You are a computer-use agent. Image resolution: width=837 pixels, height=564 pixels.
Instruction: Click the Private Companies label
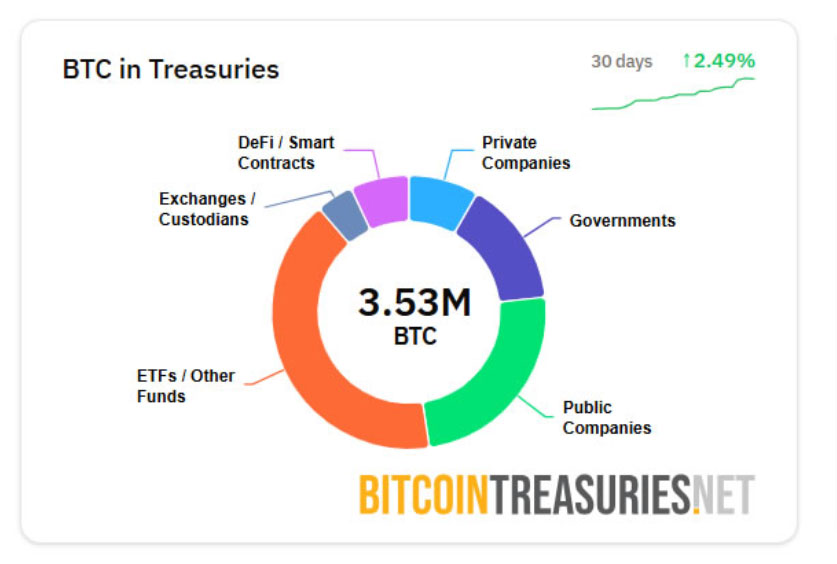click(x=526, y=152)
